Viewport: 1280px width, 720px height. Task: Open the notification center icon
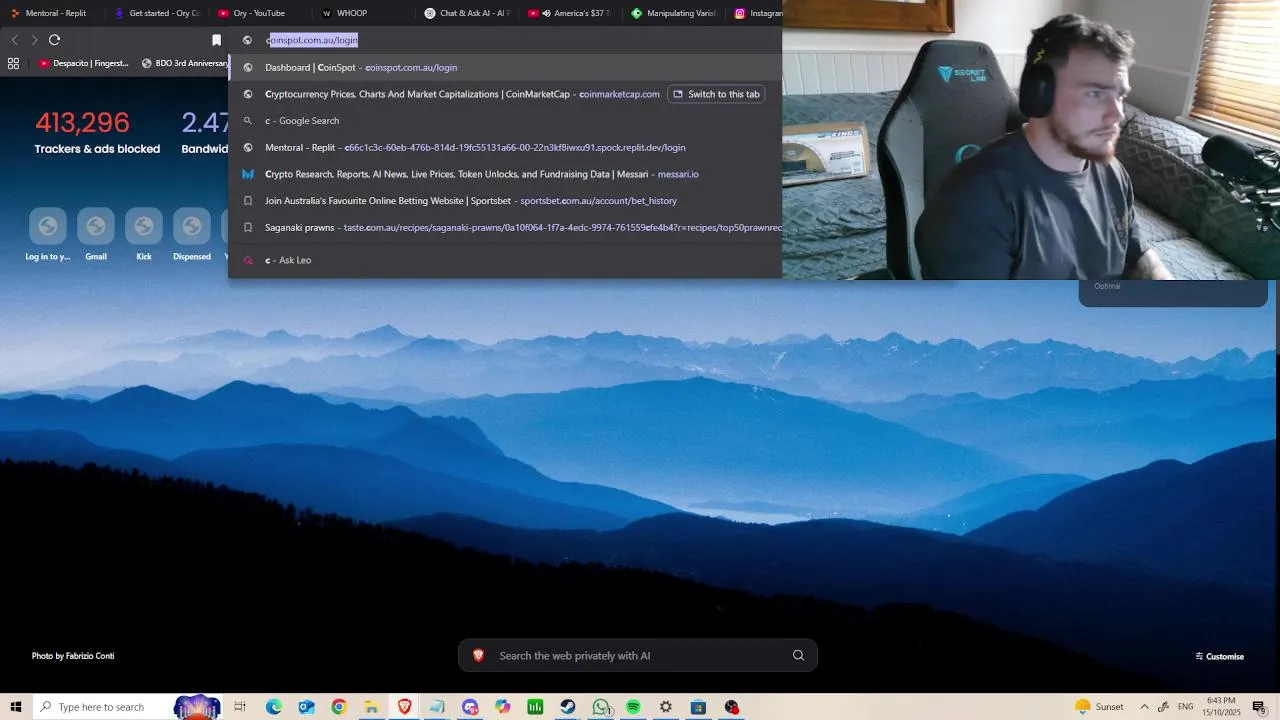tap(1259, 707)
